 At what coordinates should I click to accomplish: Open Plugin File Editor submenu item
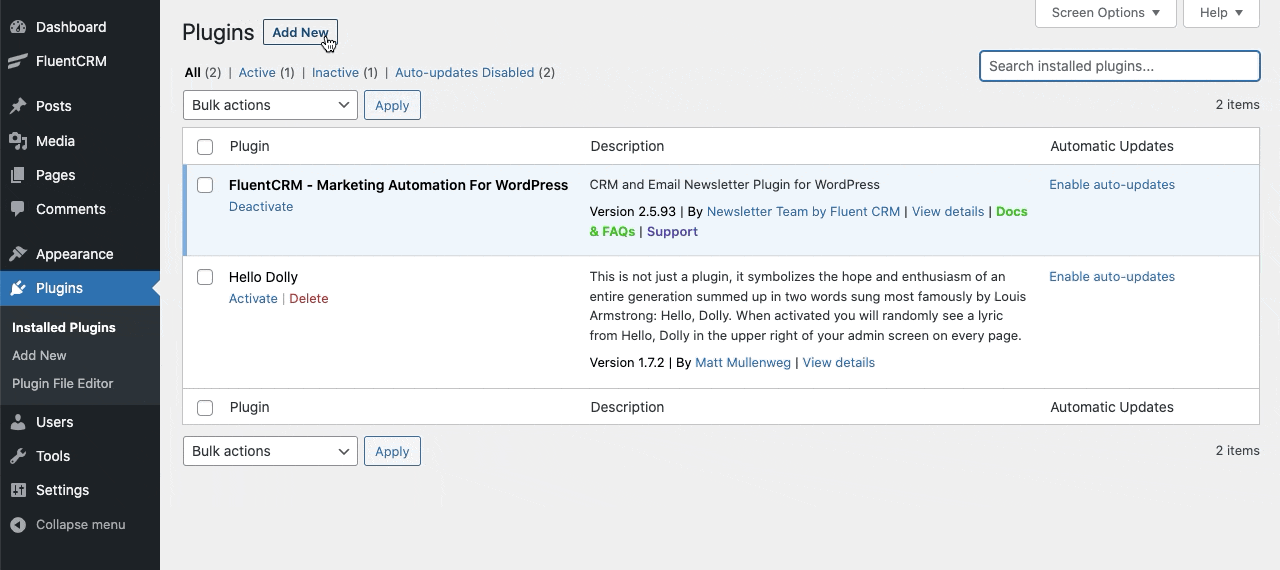(63, 383)
